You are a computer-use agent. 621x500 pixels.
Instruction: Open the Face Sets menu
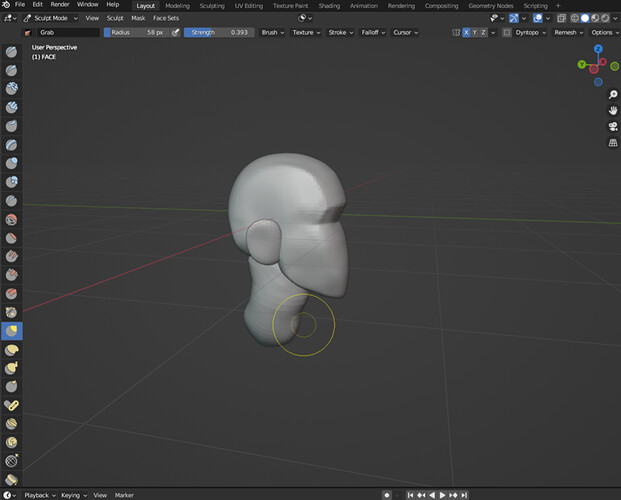coord(166,18)
